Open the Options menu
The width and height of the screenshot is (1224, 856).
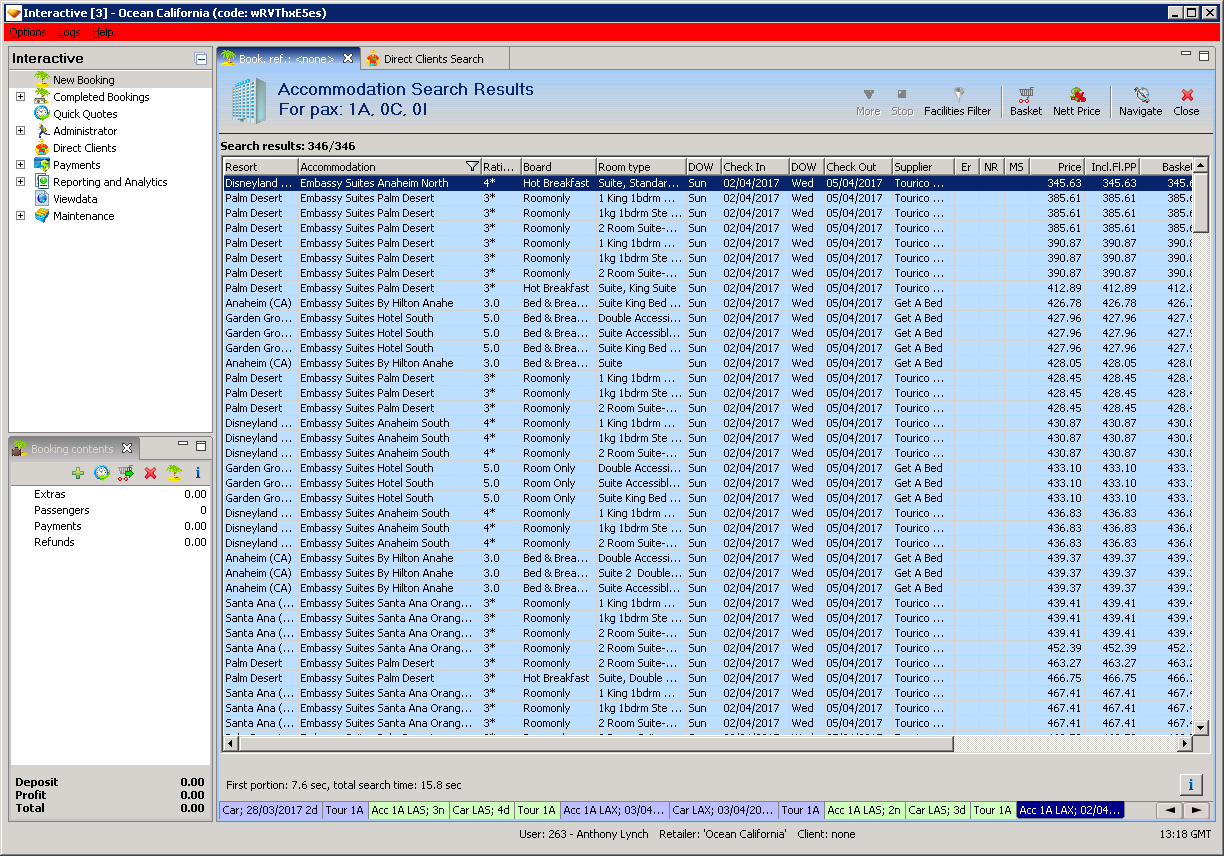(x=28, y=33)
